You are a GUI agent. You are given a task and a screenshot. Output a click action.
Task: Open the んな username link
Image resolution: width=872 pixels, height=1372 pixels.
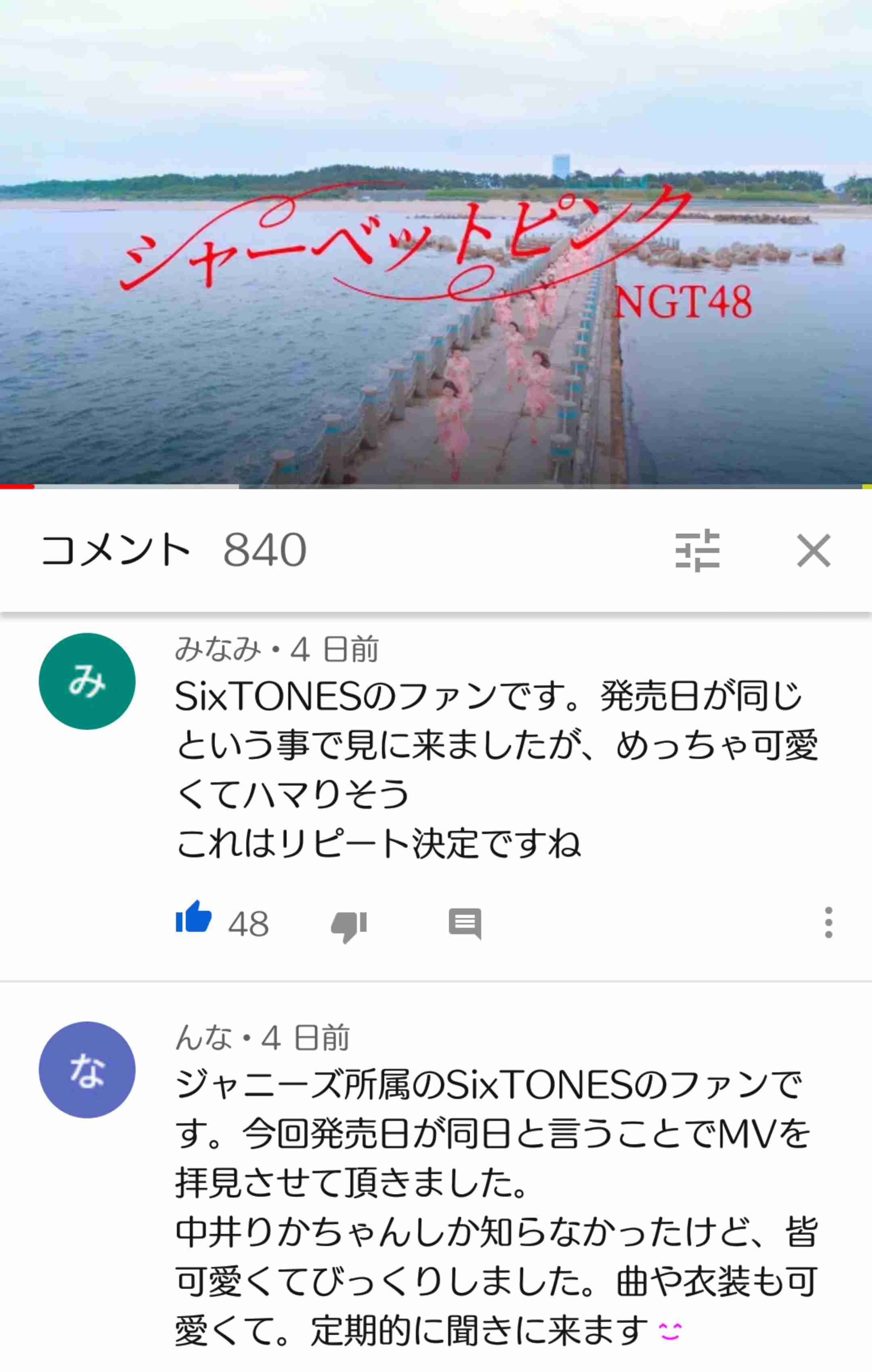pos(204,1037)
